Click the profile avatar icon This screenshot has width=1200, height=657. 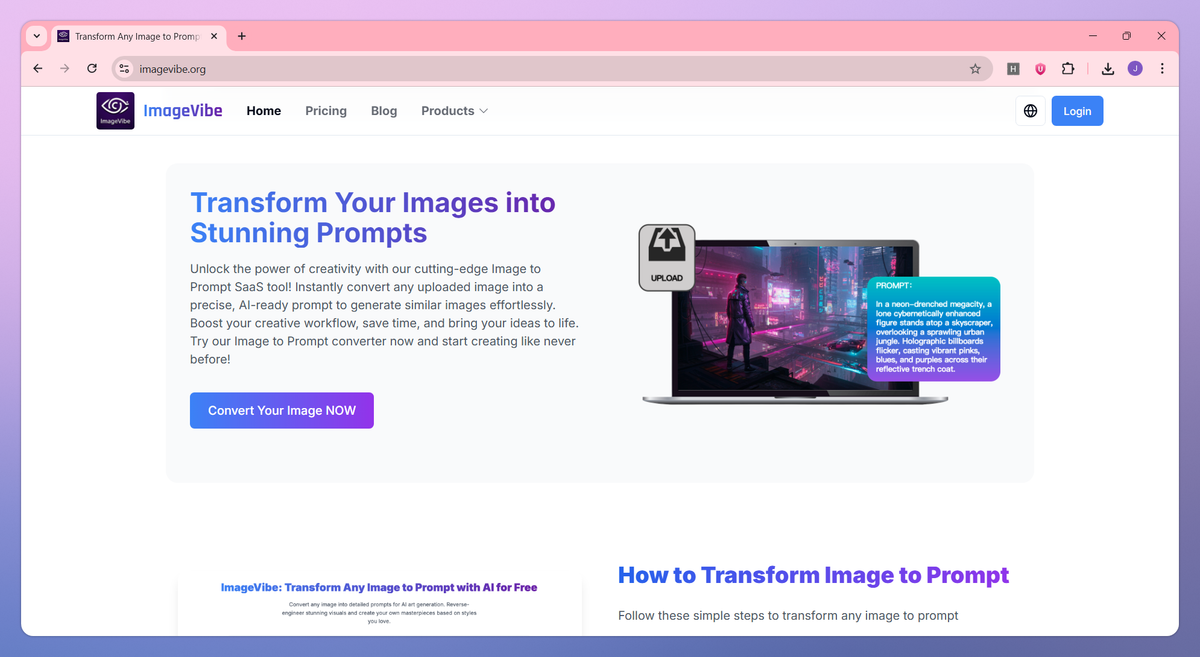1135,68
